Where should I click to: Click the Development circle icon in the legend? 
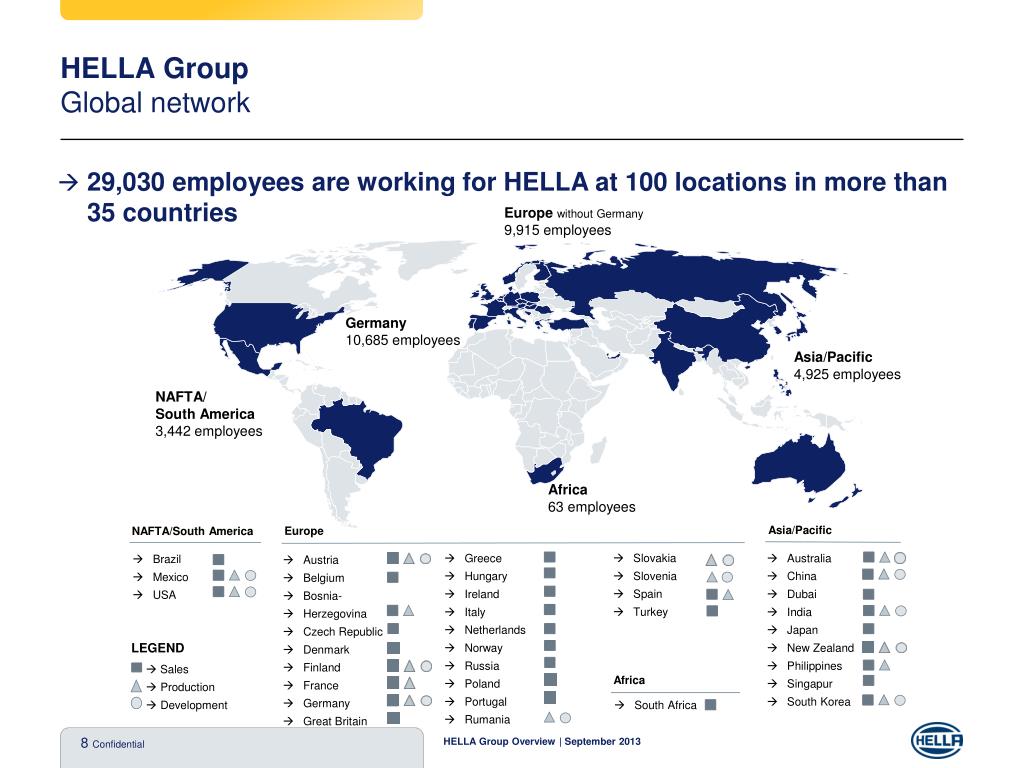[x=136, y=703]
